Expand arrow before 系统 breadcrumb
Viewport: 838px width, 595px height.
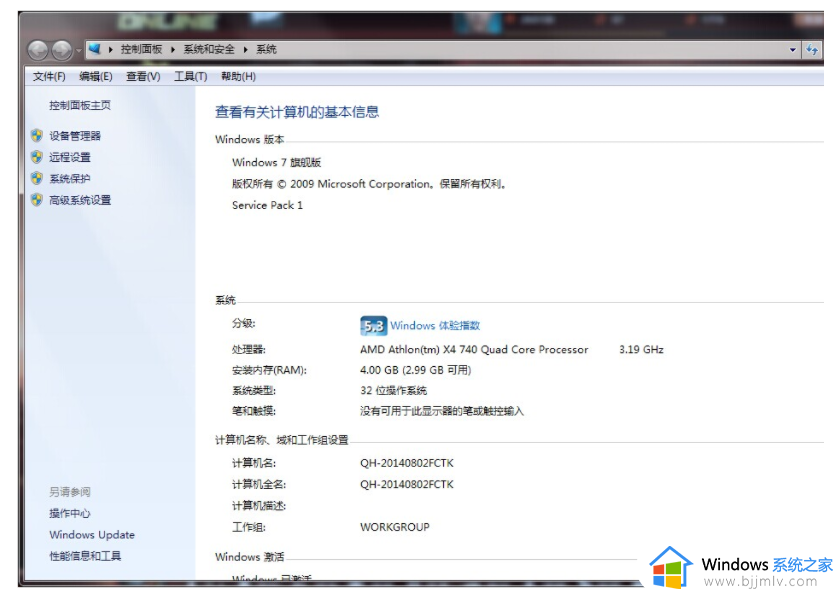click(x=245, y=50)
